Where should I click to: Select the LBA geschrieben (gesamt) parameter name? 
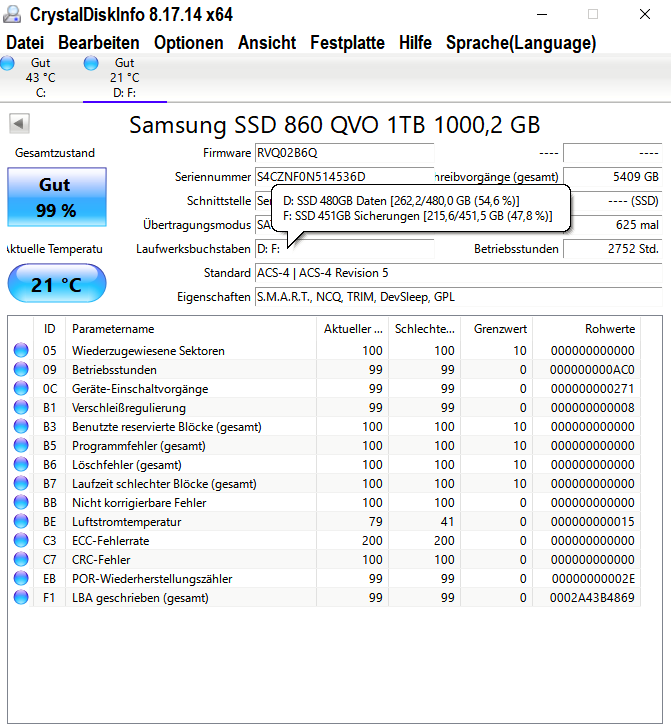pyautogui.click(x=140, y=598)
